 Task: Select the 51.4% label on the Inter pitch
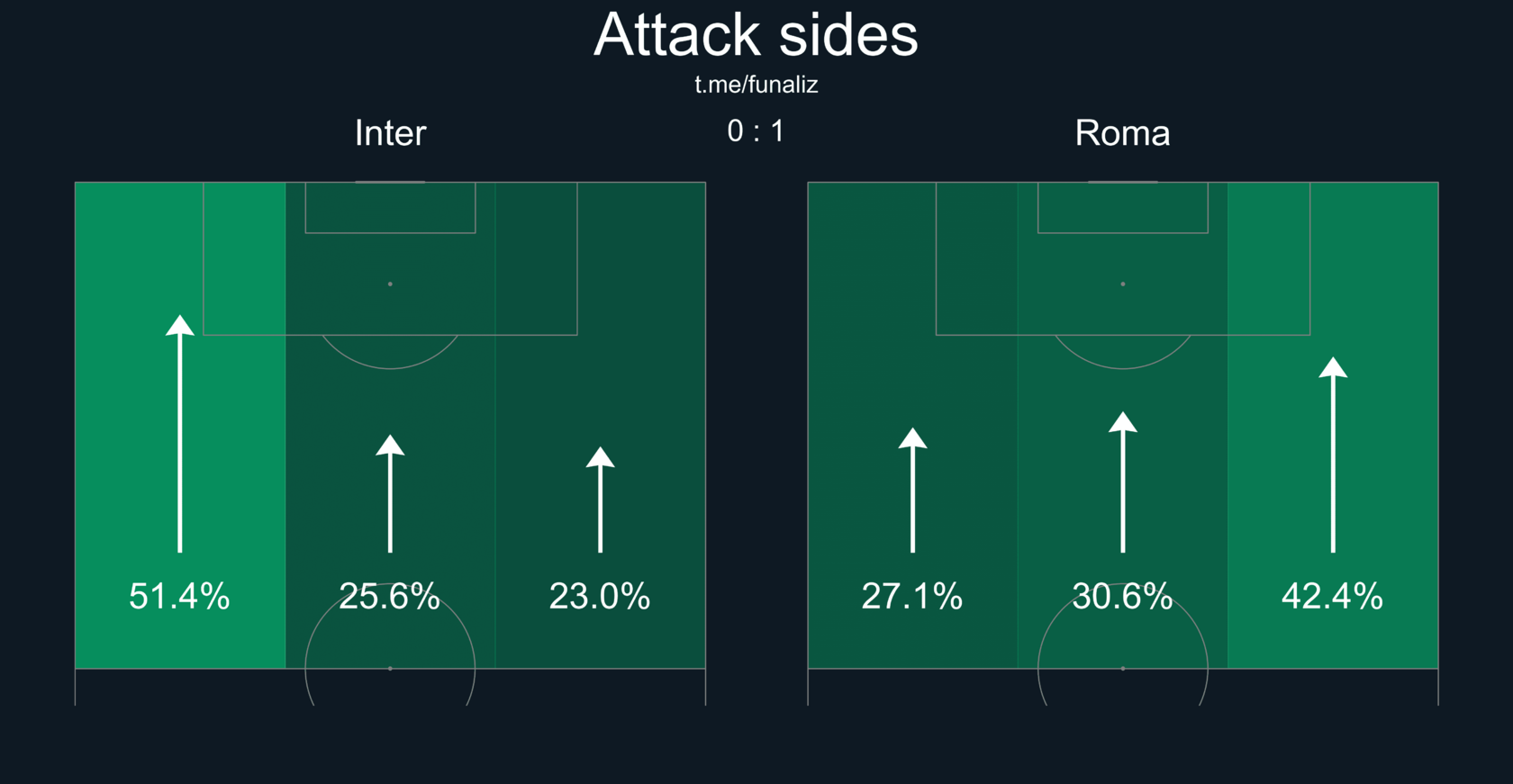[x=179, y=597]
